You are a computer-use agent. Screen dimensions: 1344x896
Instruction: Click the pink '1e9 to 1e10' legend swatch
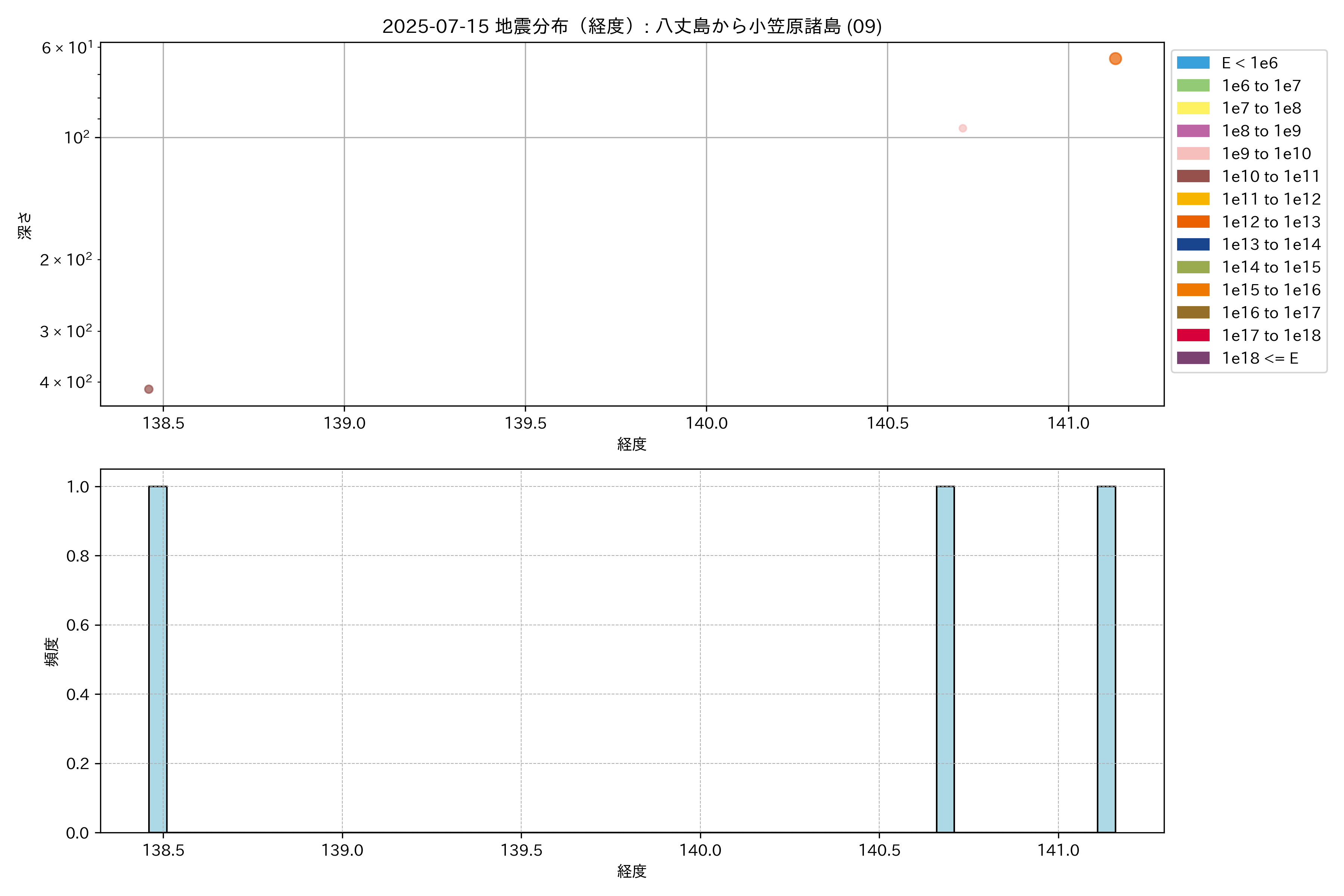pyautogui.click(x=1192, y=154)
